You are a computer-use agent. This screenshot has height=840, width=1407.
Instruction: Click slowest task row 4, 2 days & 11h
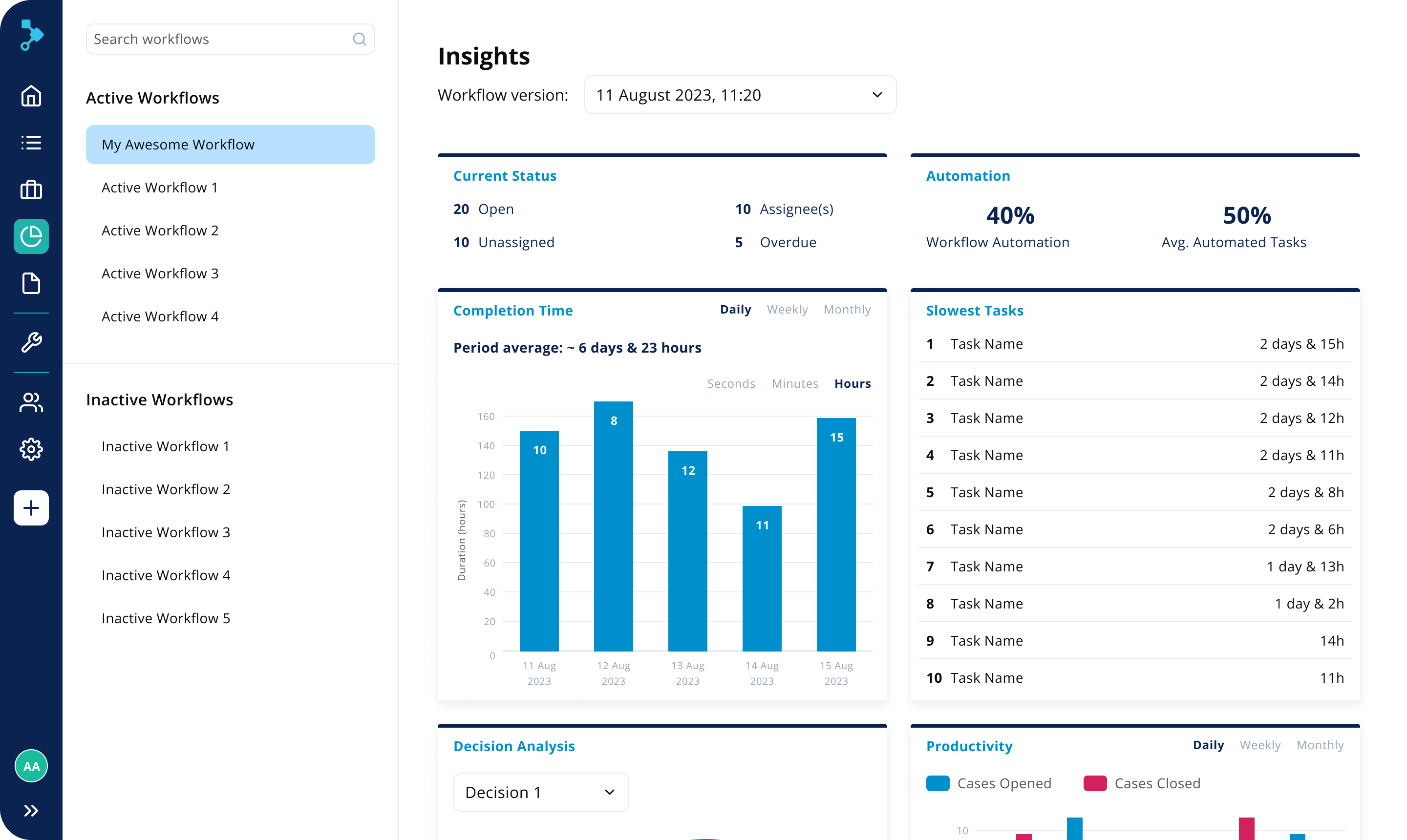tap(1135, 455)
